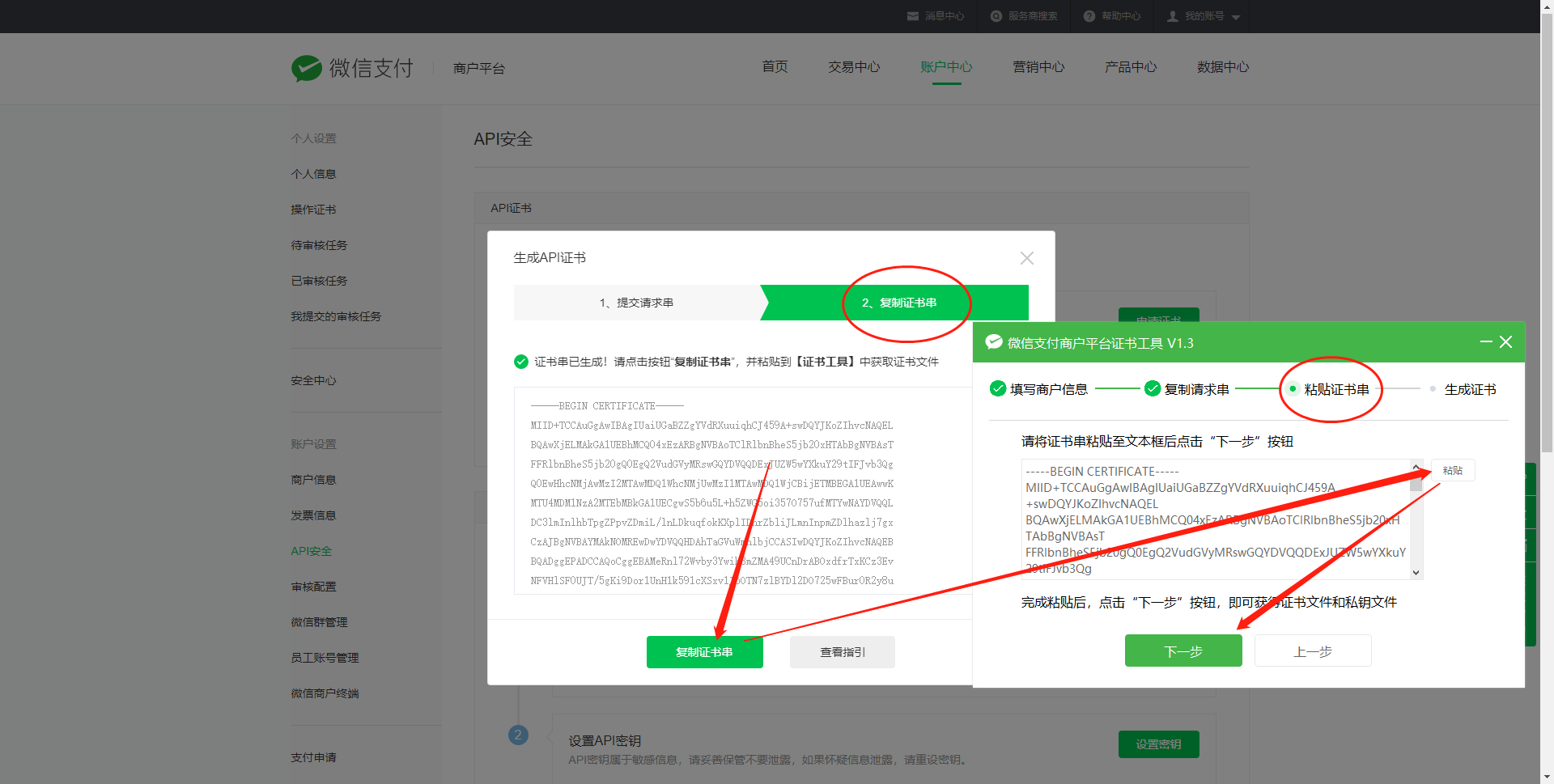Open 审核配置 in the sidebar
Screen dimensions: 1554x784
coord(313,587)
